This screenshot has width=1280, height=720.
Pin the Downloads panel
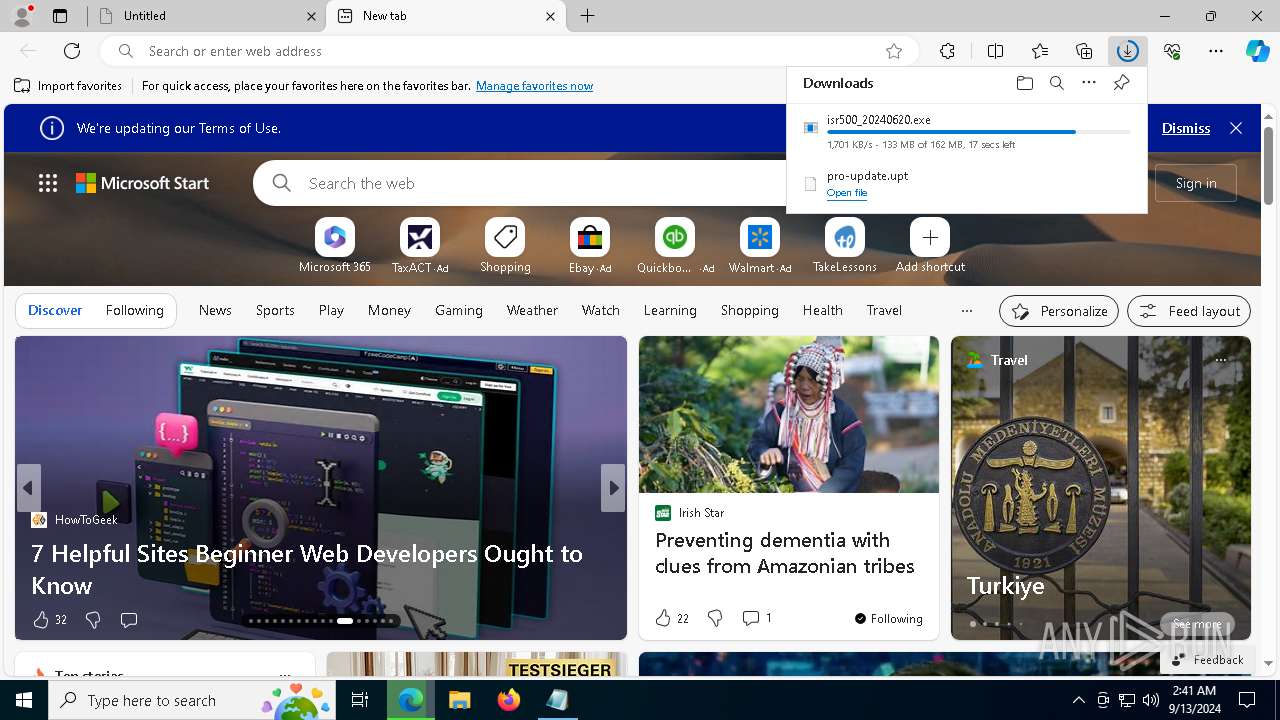tap(1121, 83)
